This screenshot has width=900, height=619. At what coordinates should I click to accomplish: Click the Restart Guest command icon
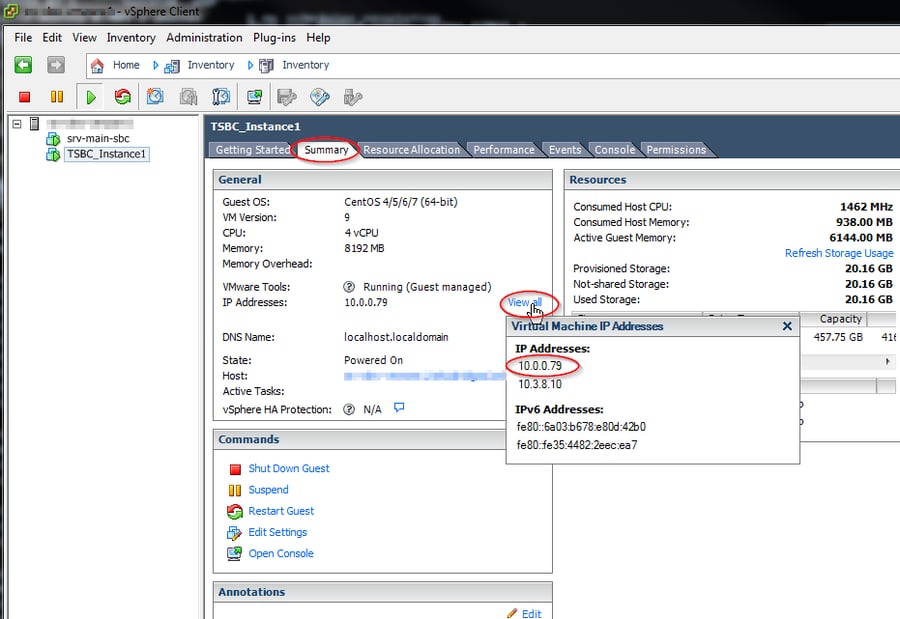pos(235,511)
